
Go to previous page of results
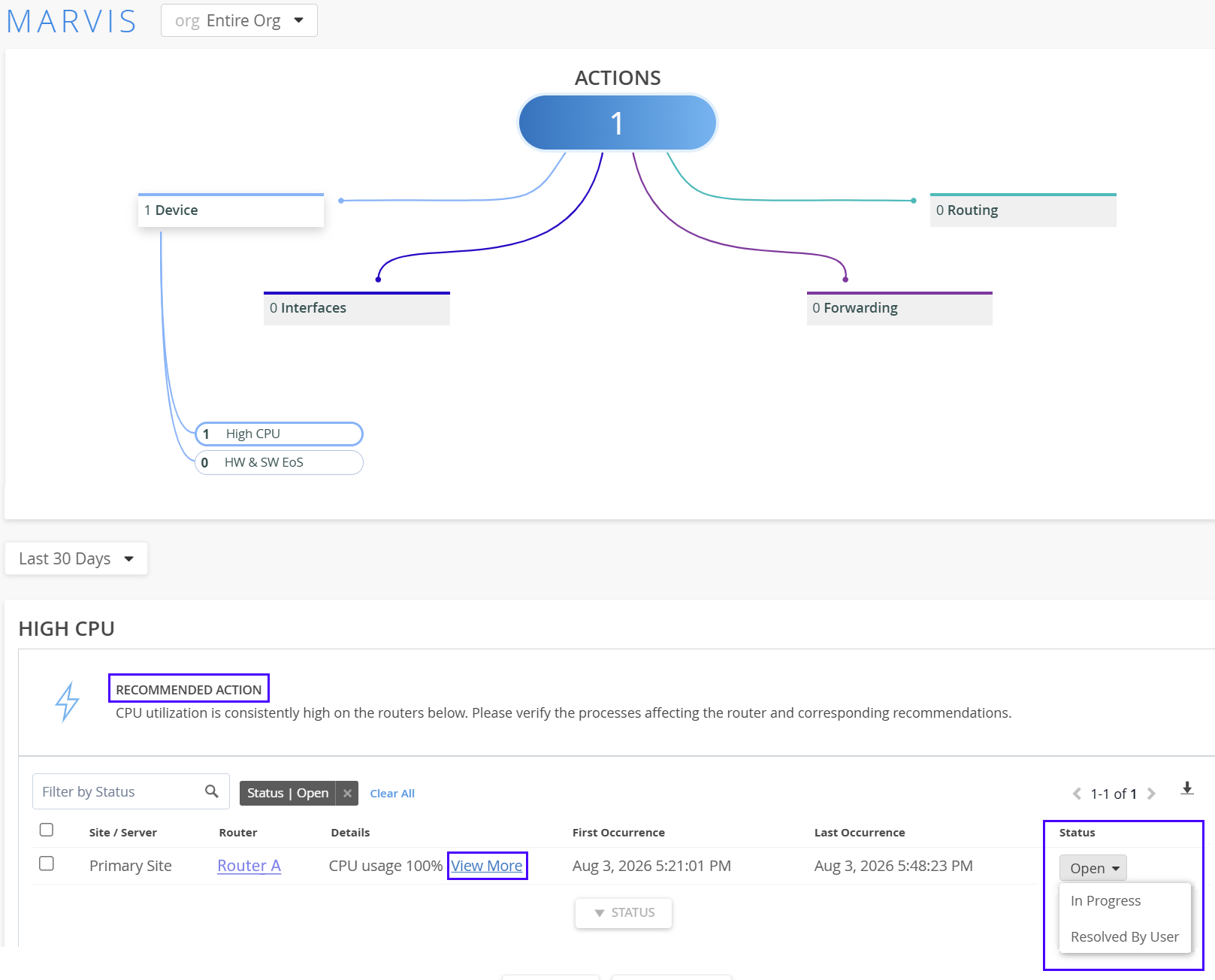[x=1077, y=794]
